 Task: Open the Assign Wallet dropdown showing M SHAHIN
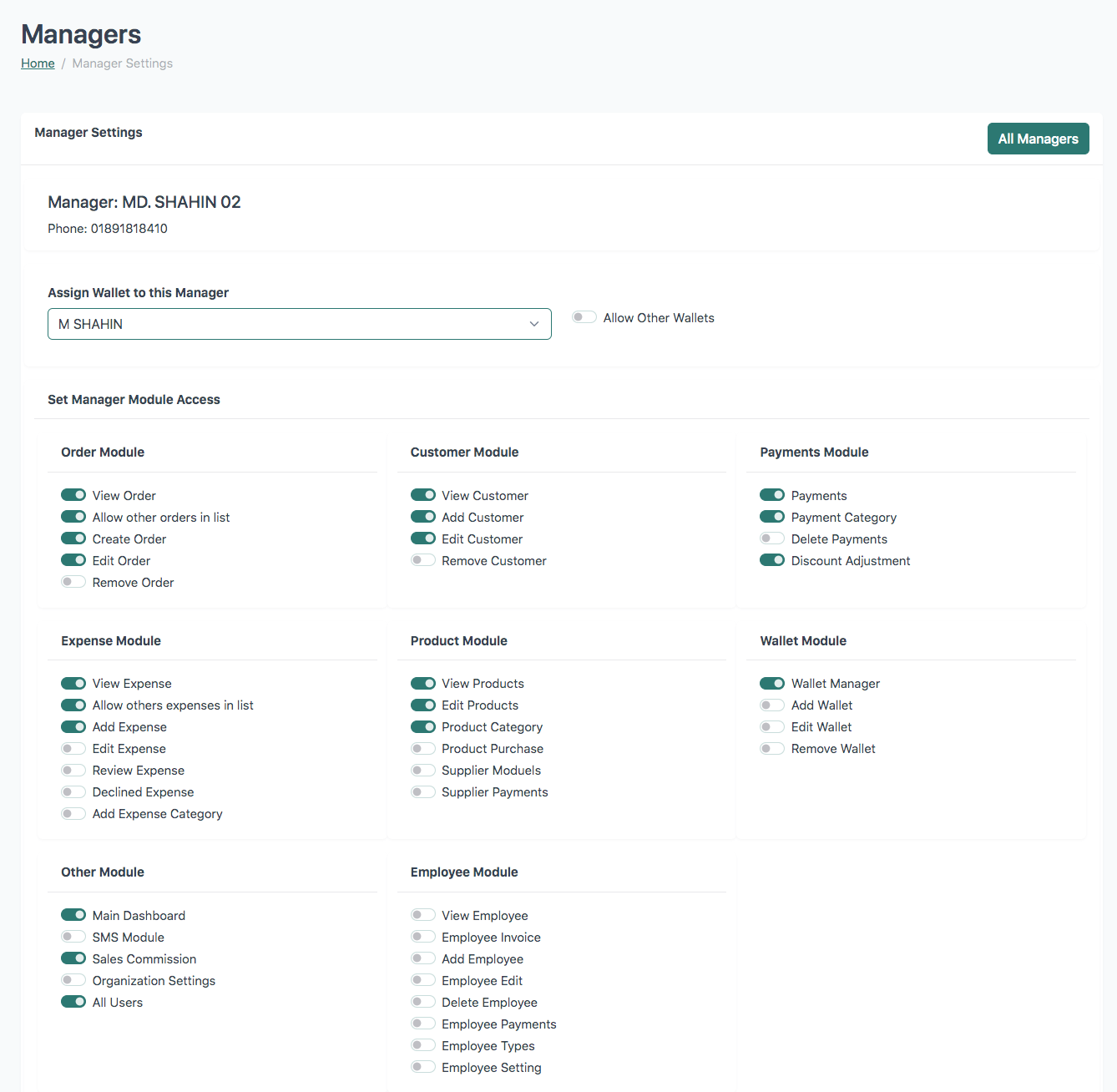299,324
